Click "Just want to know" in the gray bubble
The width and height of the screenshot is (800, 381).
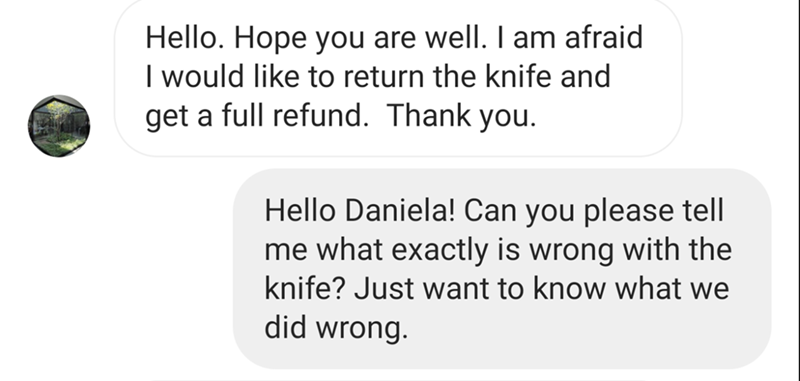(482, 288)
